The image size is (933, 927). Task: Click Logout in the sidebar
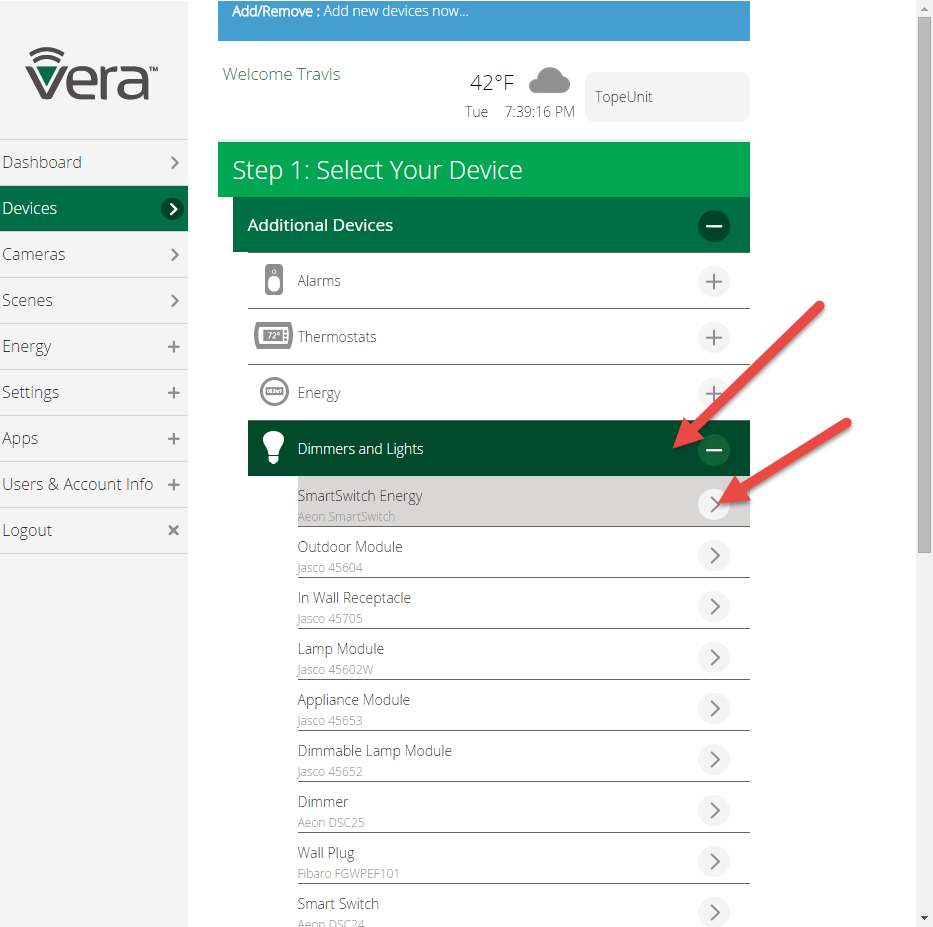click(94, 530)
